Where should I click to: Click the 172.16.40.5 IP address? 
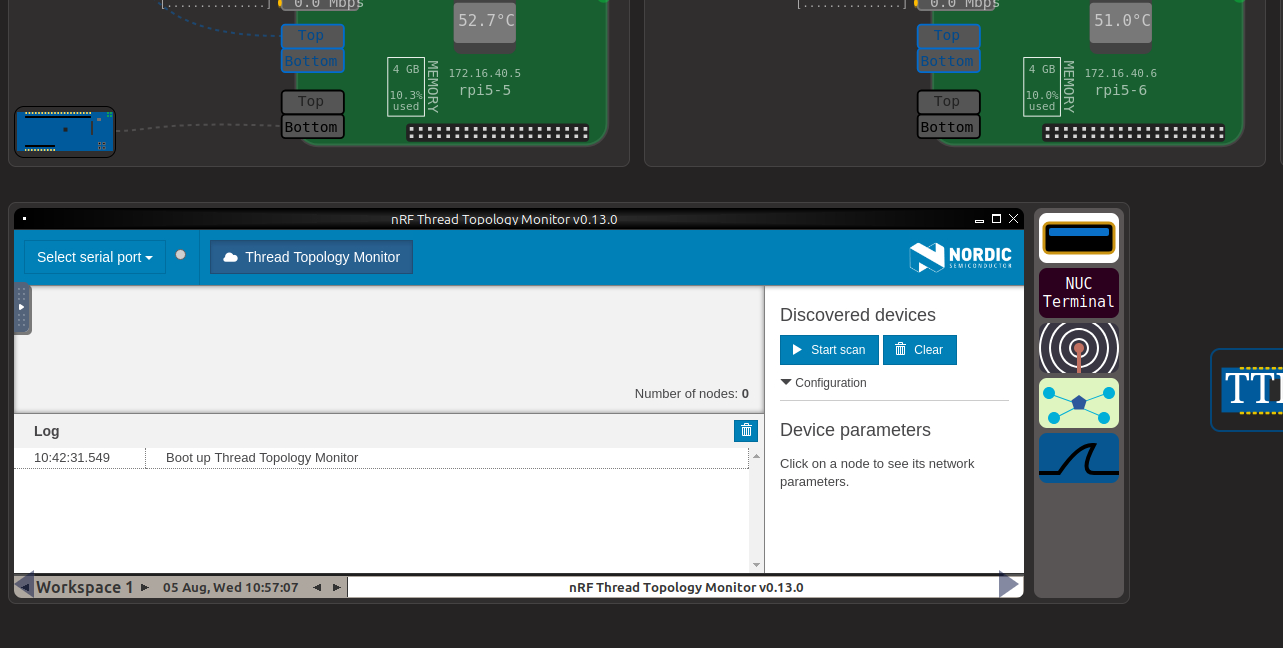pos(484,73)
